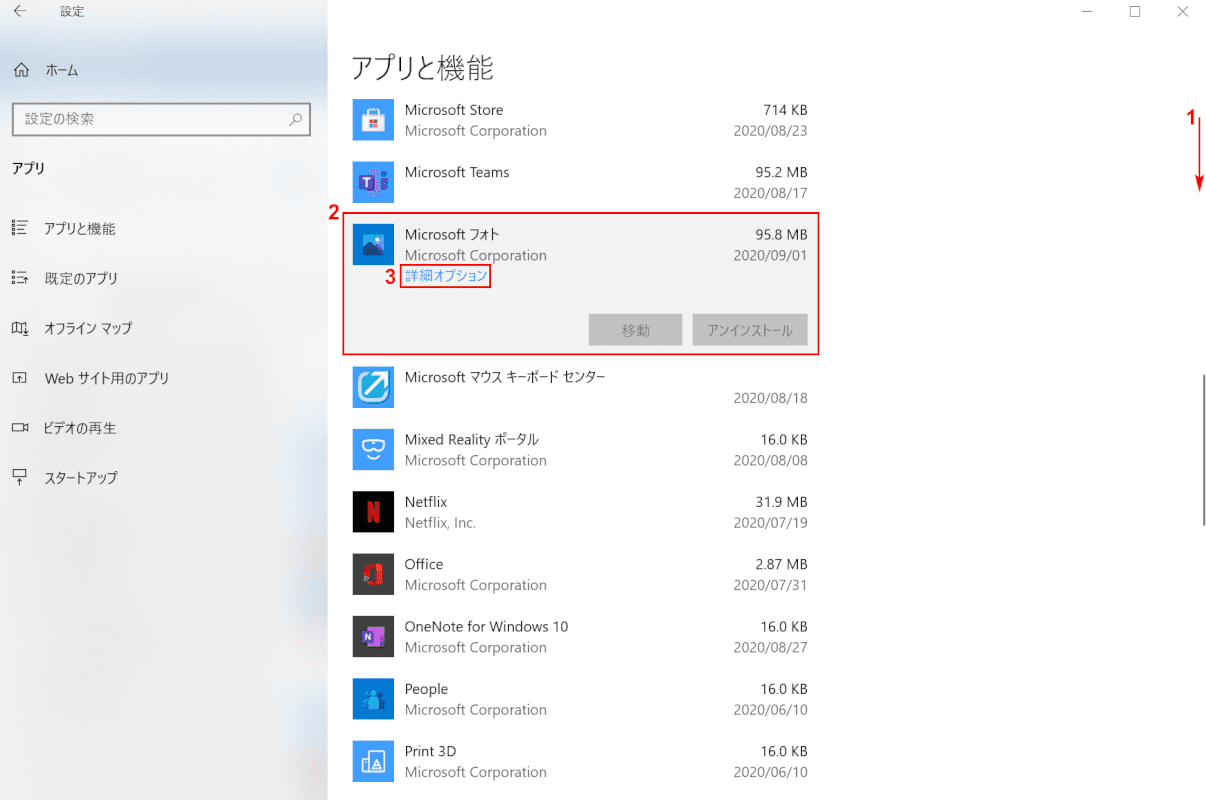Select the Web サイト用のアプリ sidebar icon
This screenshot has width=1206, height=800.
click(x=20, y=378)
